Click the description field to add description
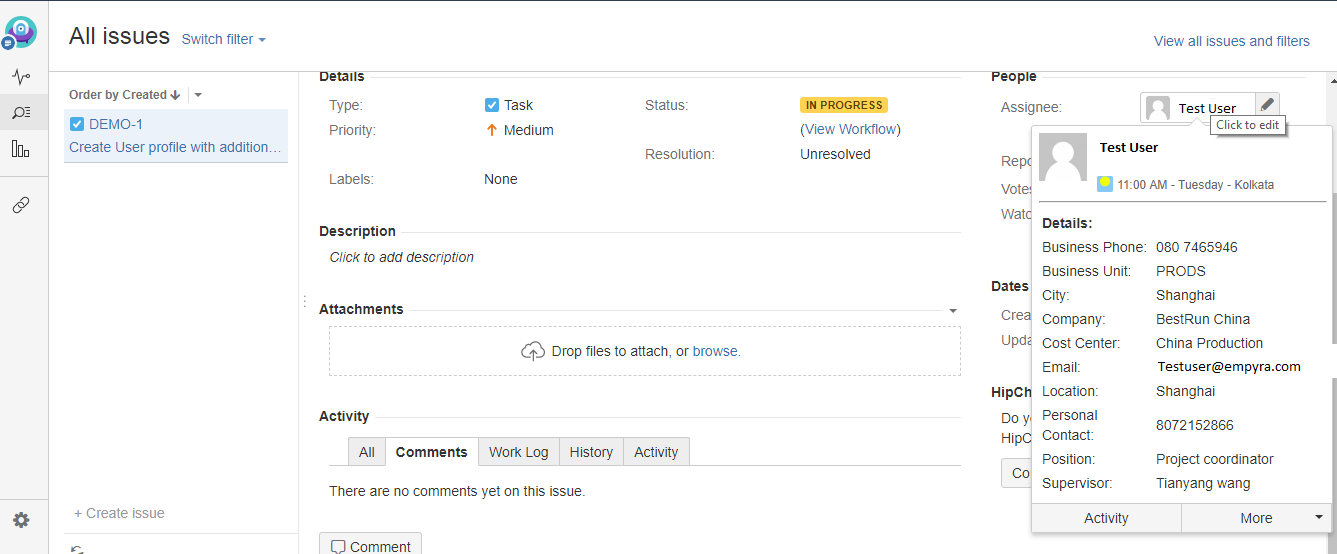Image resolution: width=1337 pixels, height=554 pixels. (402, 257)
